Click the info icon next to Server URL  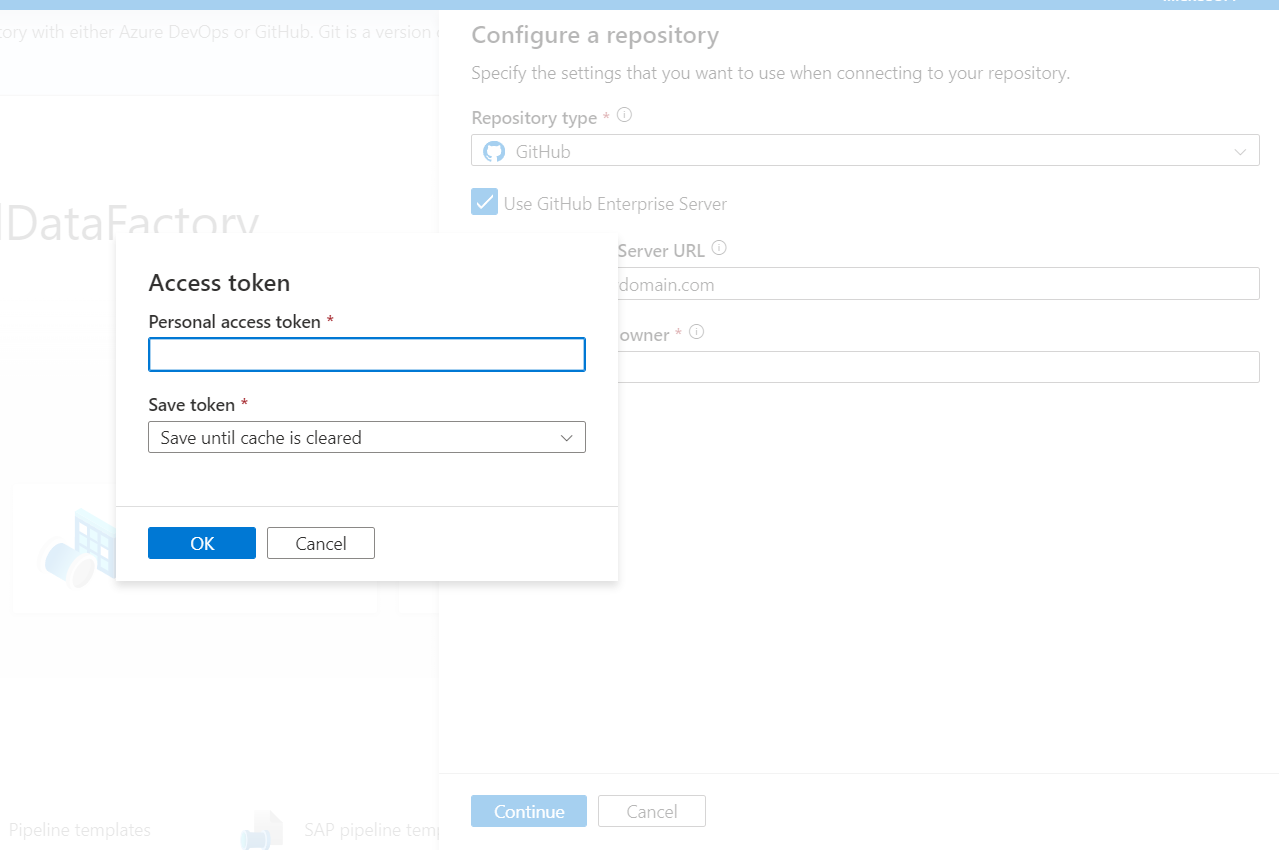click(719, 247)
